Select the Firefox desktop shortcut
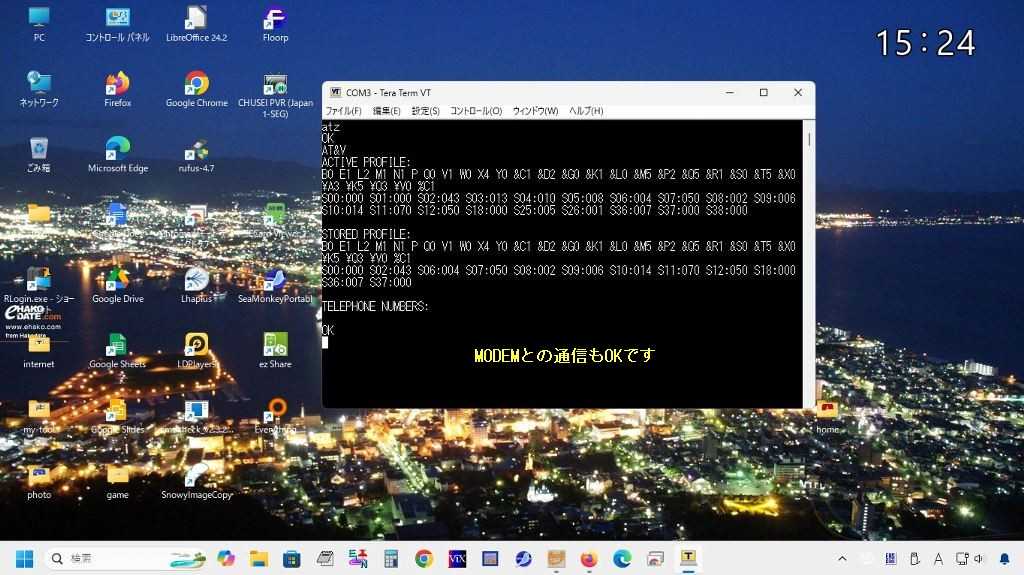 pyautogui.click(x=117, y=86)
